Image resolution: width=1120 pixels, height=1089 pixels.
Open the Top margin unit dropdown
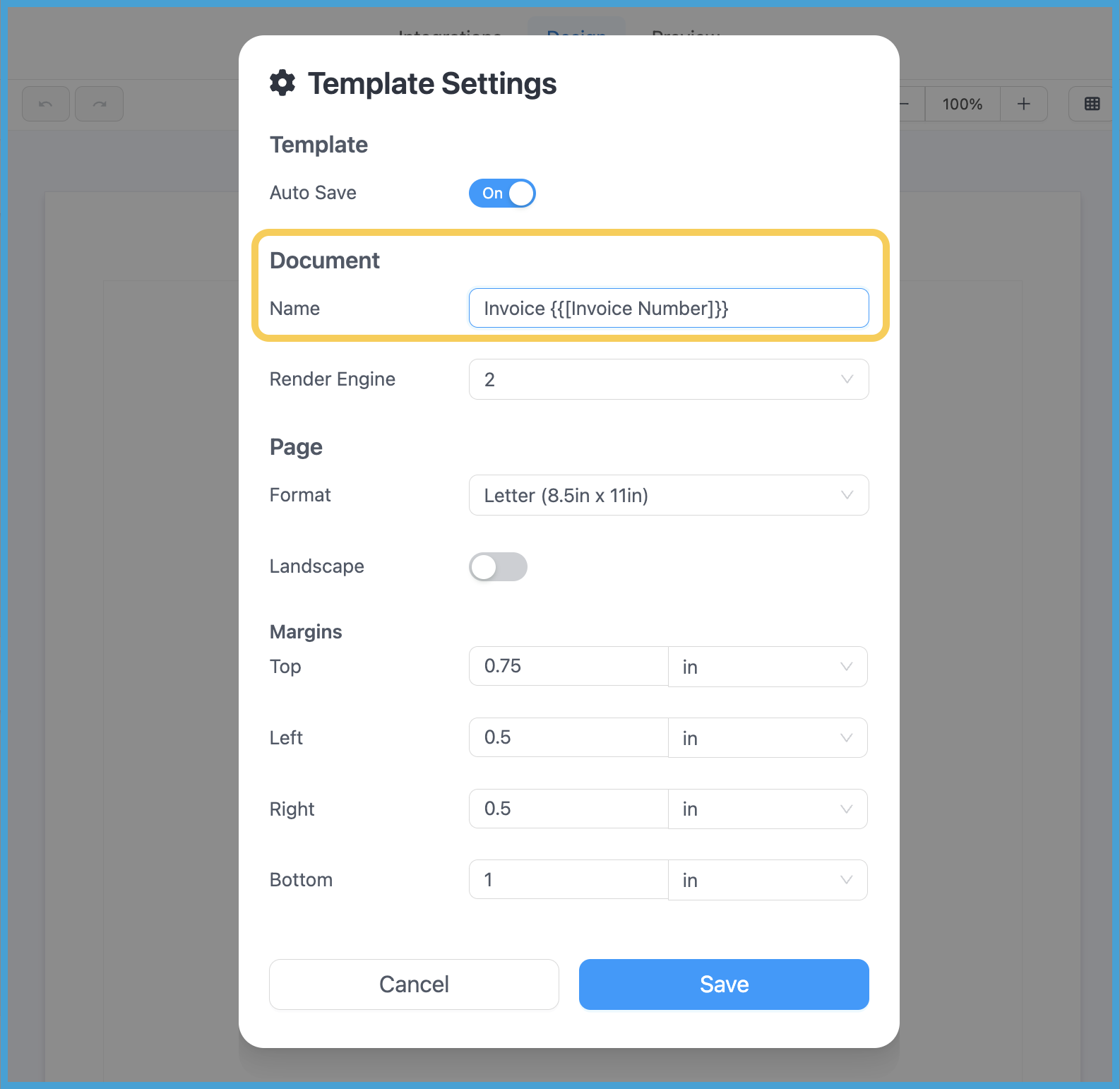click(768, 667)
